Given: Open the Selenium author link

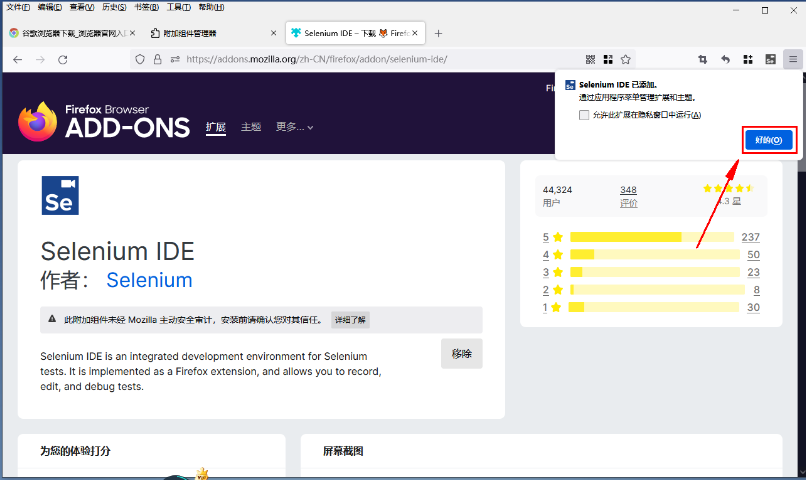Looking at the screenshot, I should (x=149, y=280).
